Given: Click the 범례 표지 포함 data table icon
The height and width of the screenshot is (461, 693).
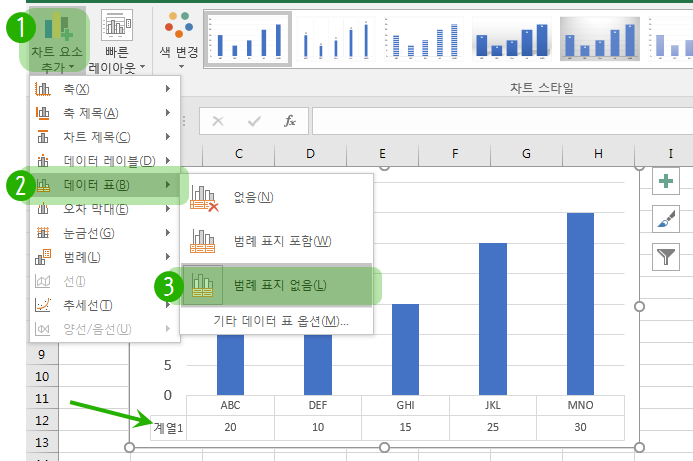Looking at the screenshot, I should coord(202,241).
